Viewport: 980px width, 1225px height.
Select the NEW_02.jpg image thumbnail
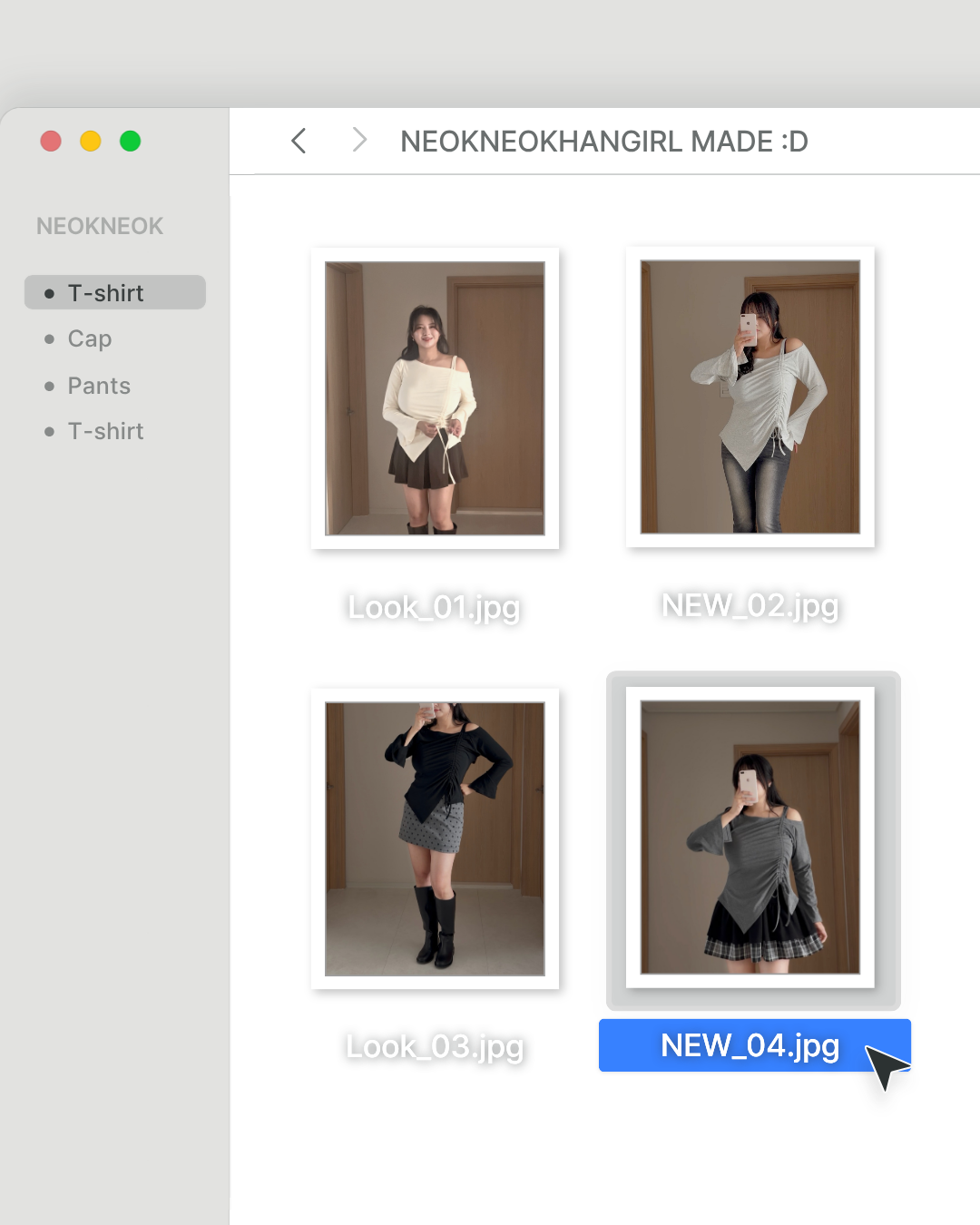coord(750,397)
